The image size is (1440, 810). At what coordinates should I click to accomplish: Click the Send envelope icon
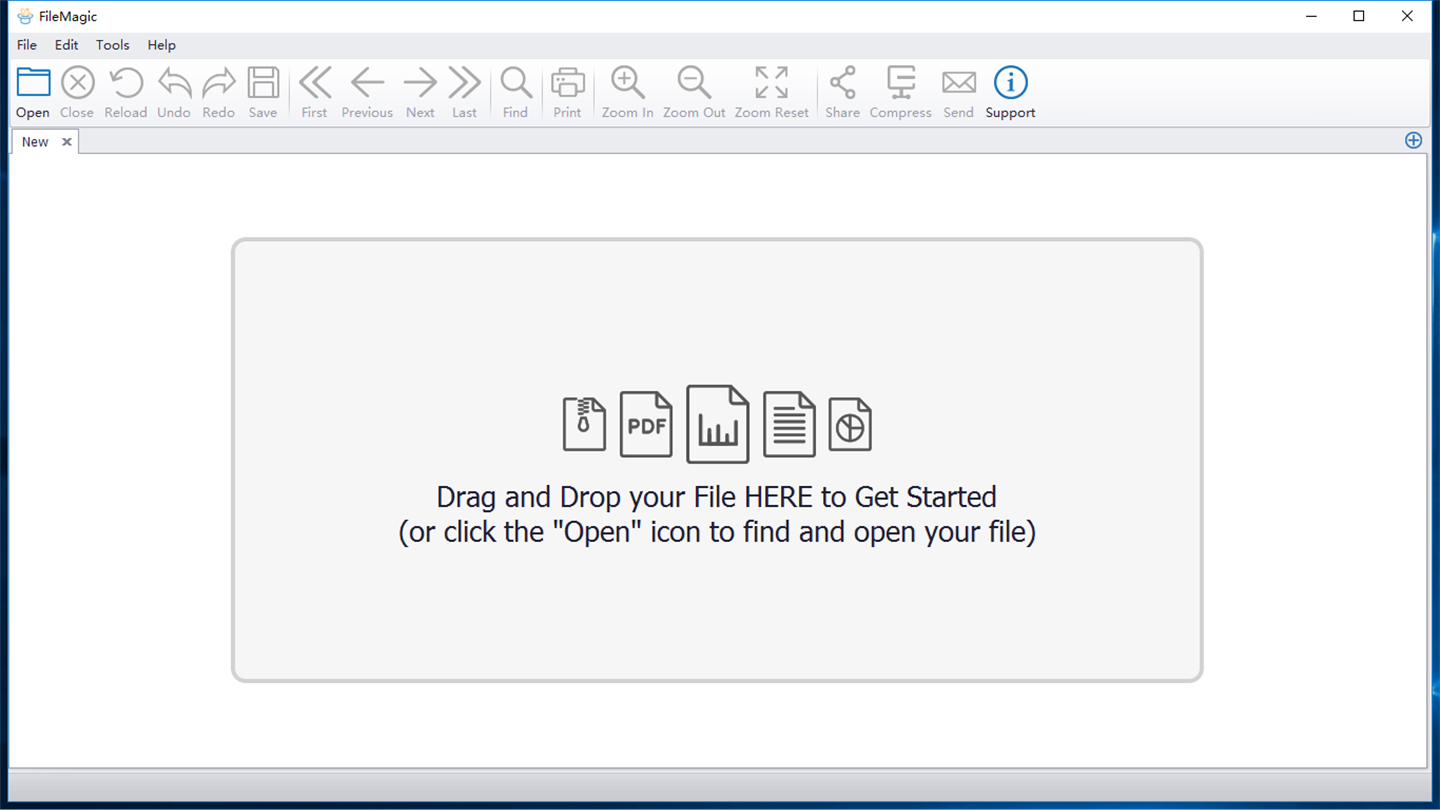tap(959, 83)
